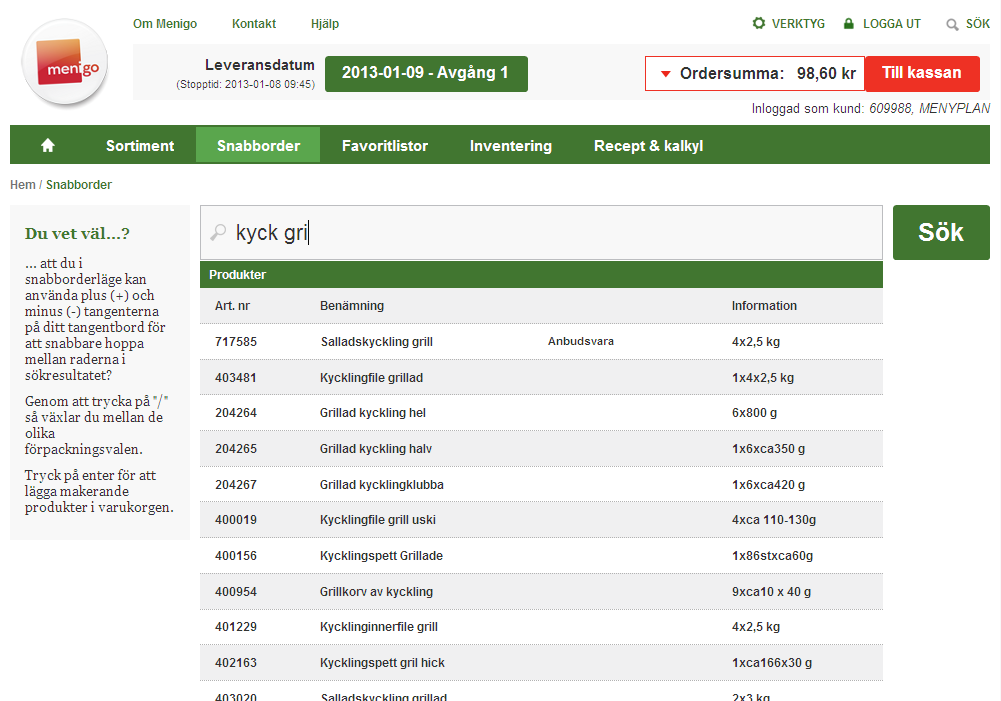
Task: Click the Menigo logo
Action: (64, 63)
